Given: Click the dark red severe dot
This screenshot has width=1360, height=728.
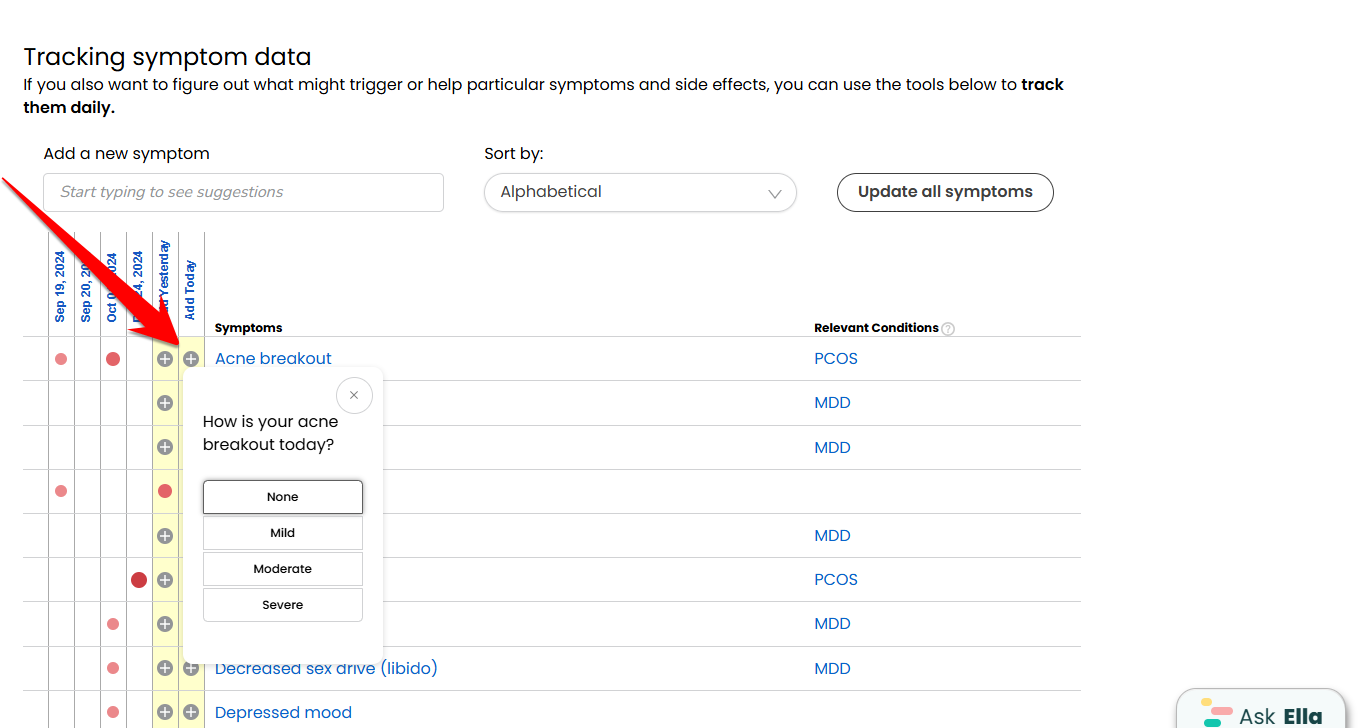Looking at the screenshot, I should [139, 580].
